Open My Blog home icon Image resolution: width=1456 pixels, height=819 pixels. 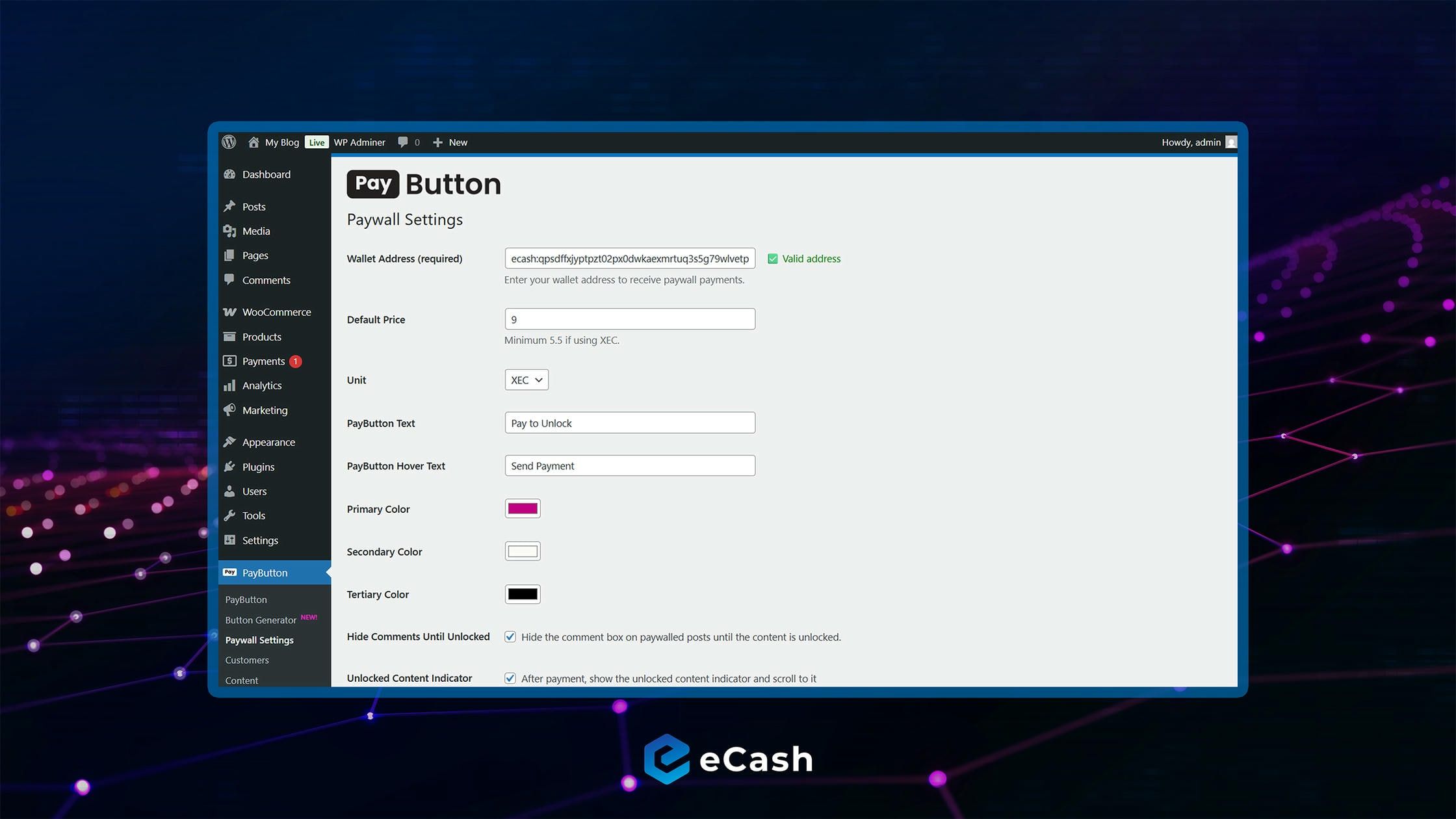coord(253,142)
